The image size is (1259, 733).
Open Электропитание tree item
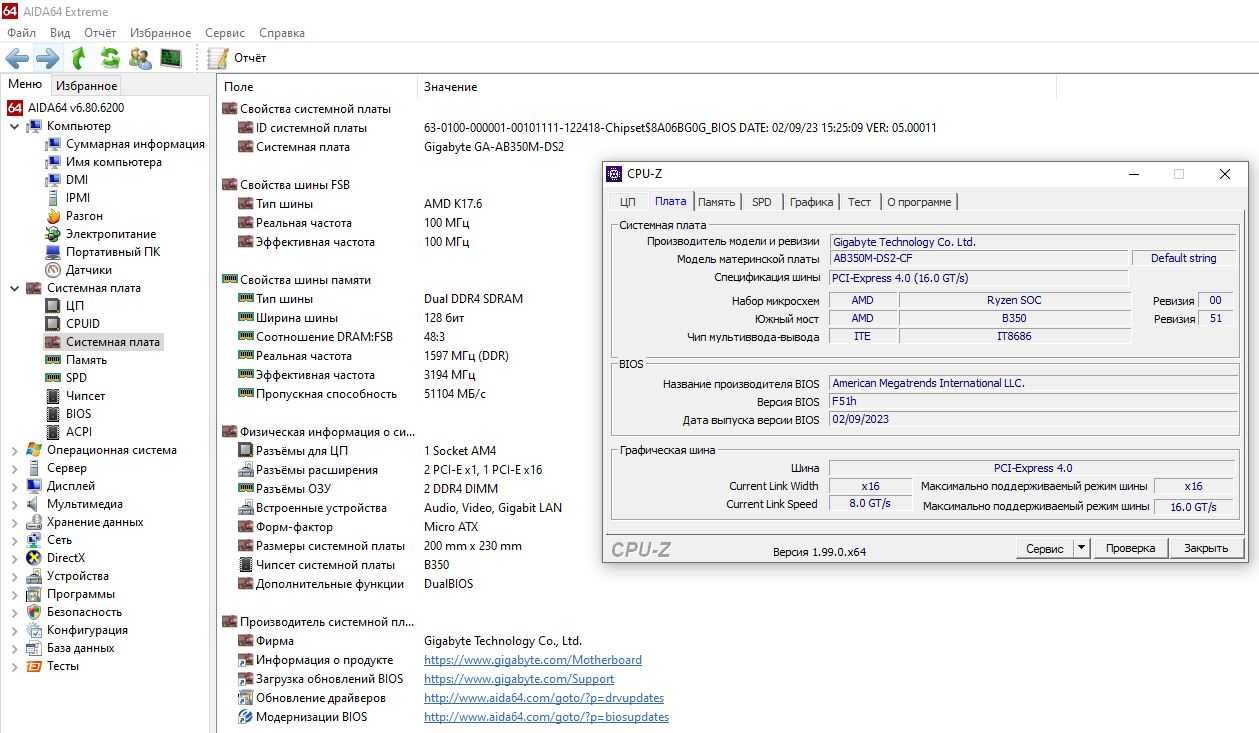tap(111, 234)
